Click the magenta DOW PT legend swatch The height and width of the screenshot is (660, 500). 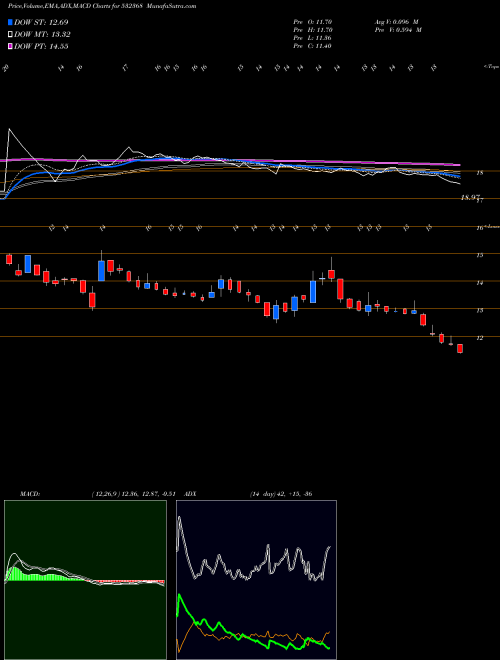click(x=11, y=46)
